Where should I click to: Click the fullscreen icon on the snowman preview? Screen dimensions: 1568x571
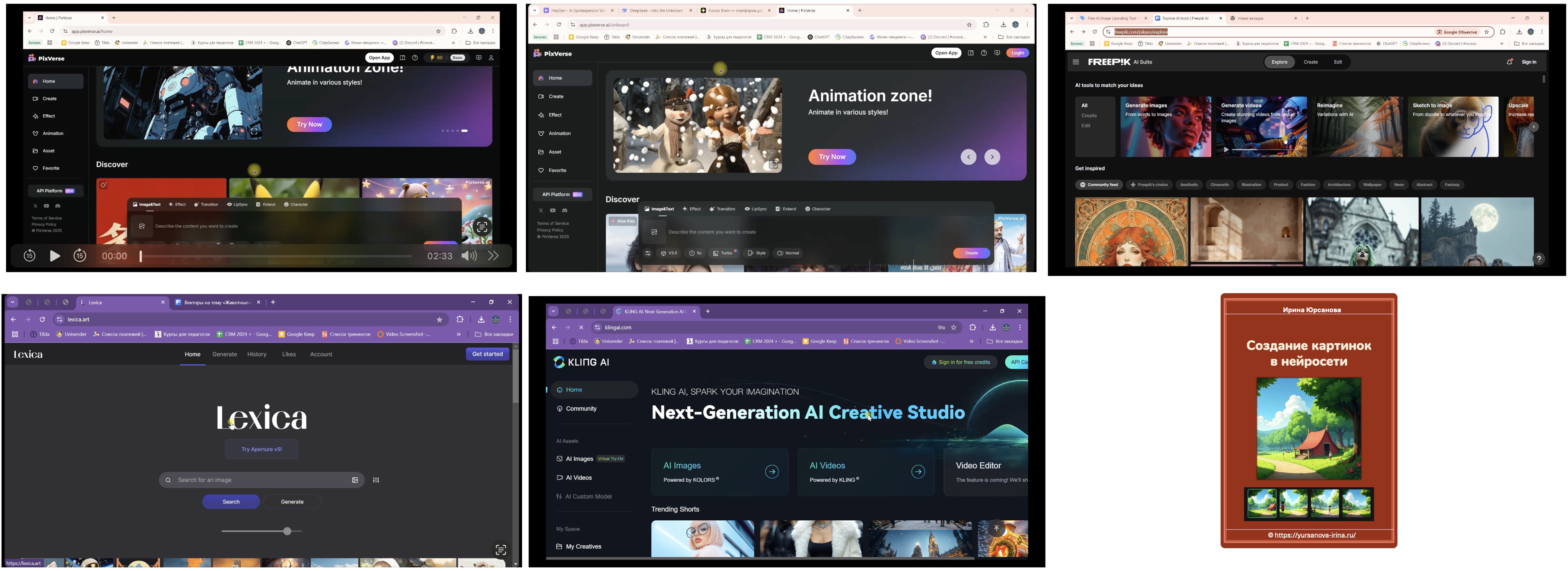[773, 164]
